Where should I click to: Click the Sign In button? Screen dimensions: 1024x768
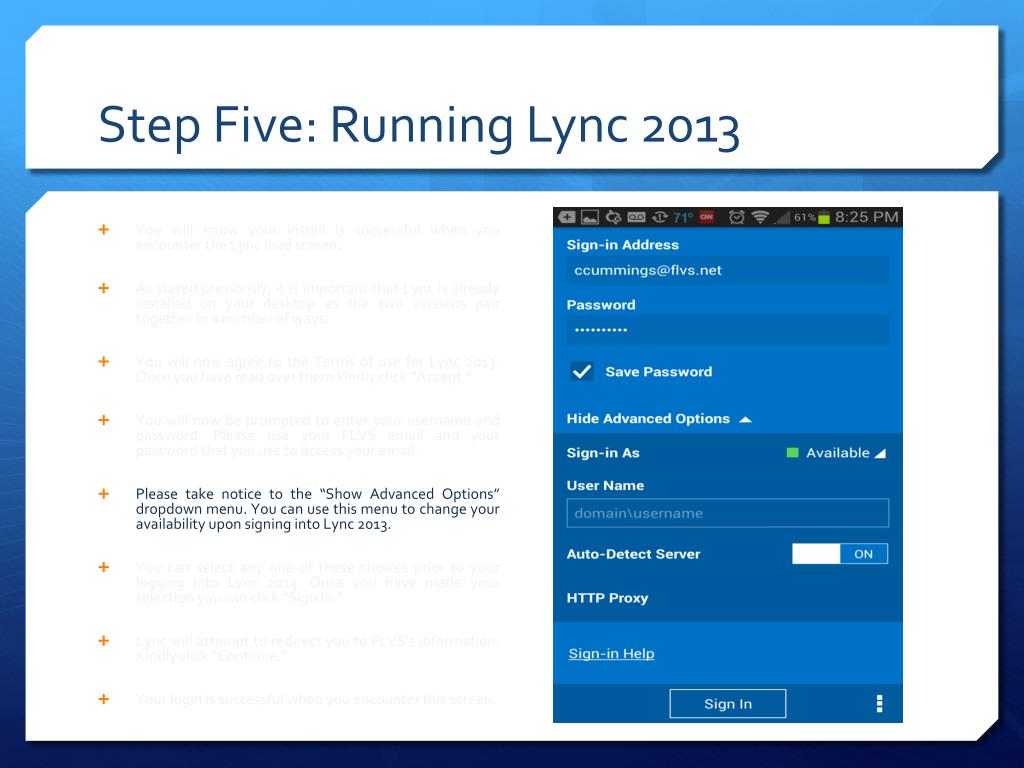click(x=728, y=704)
